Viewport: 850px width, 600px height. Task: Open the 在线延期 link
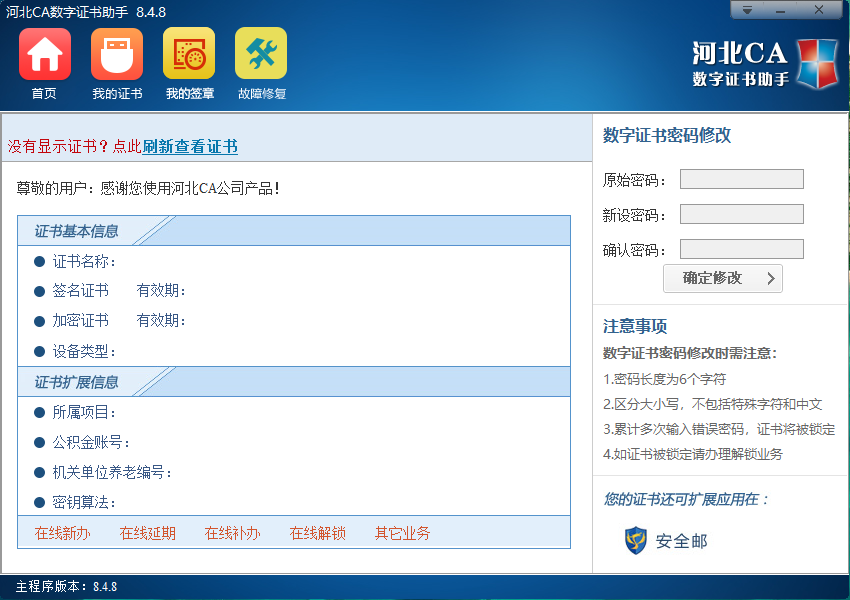pyautogui.click(x=147, y=533)
